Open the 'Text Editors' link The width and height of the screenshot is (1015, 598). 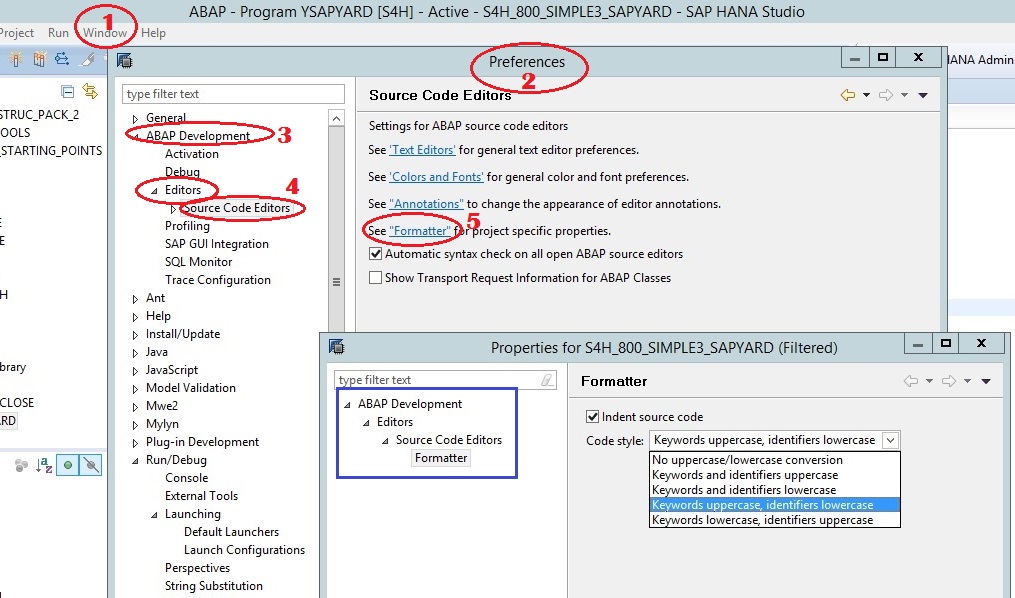pos(422,150)
